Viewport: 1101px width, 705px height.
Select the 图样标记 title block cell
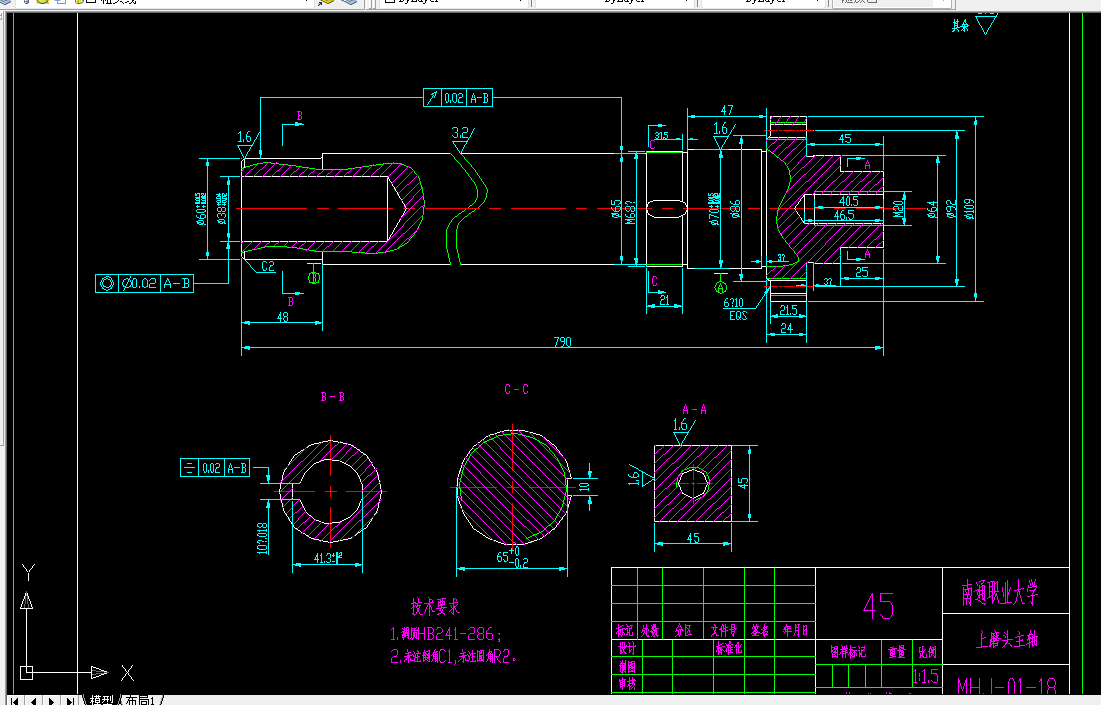click(x=848, y=652)
